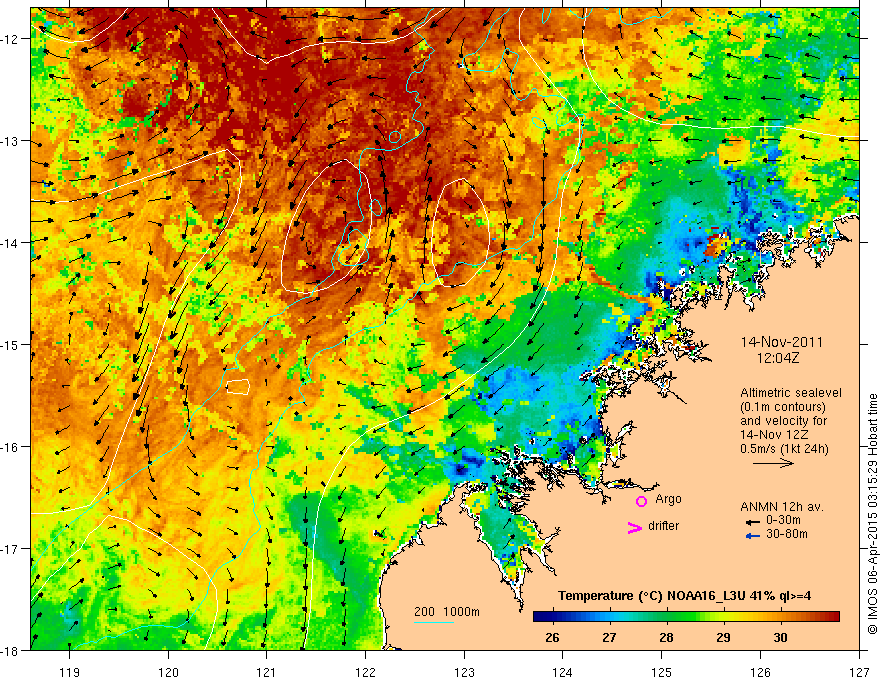Click the 0.5m/s velocity scale arrow
This screenshot has width=880, height=680.
coord(773,463)
